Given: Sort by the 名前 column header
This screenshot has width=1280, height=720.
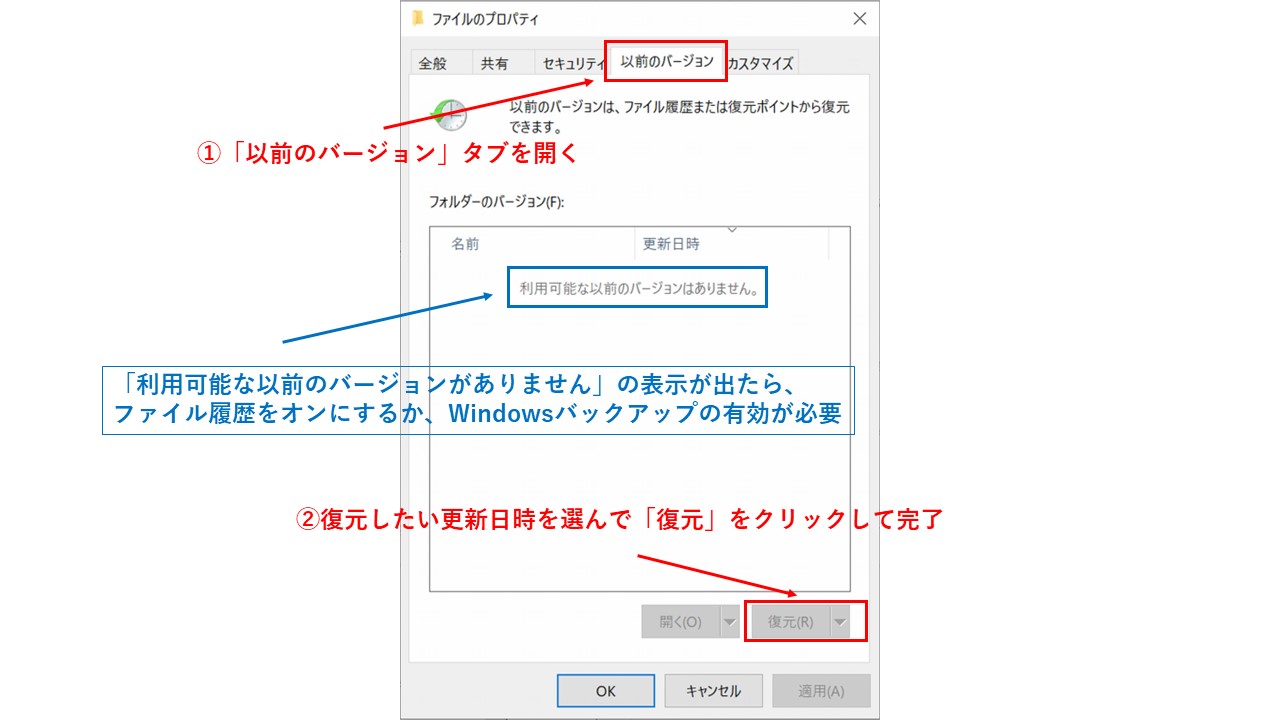Looking at the screenshot, I should pyautogui.click(x=533, y=244).
